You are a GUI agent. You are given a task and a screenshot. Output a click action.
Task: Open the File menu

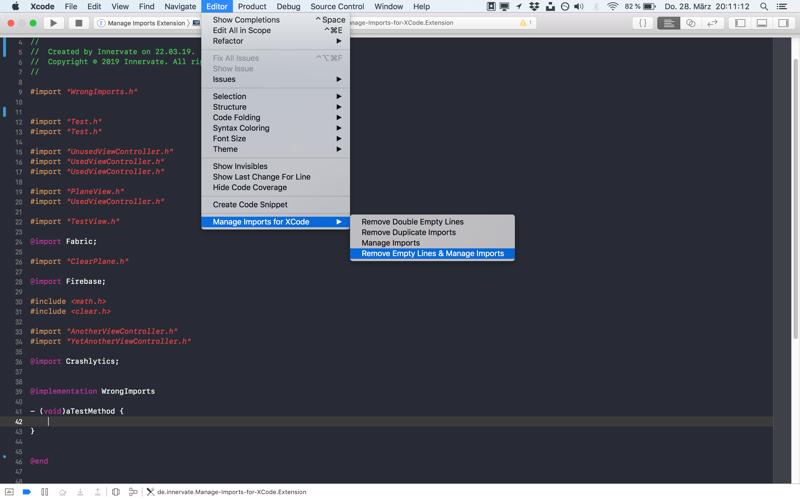(71, 7)
